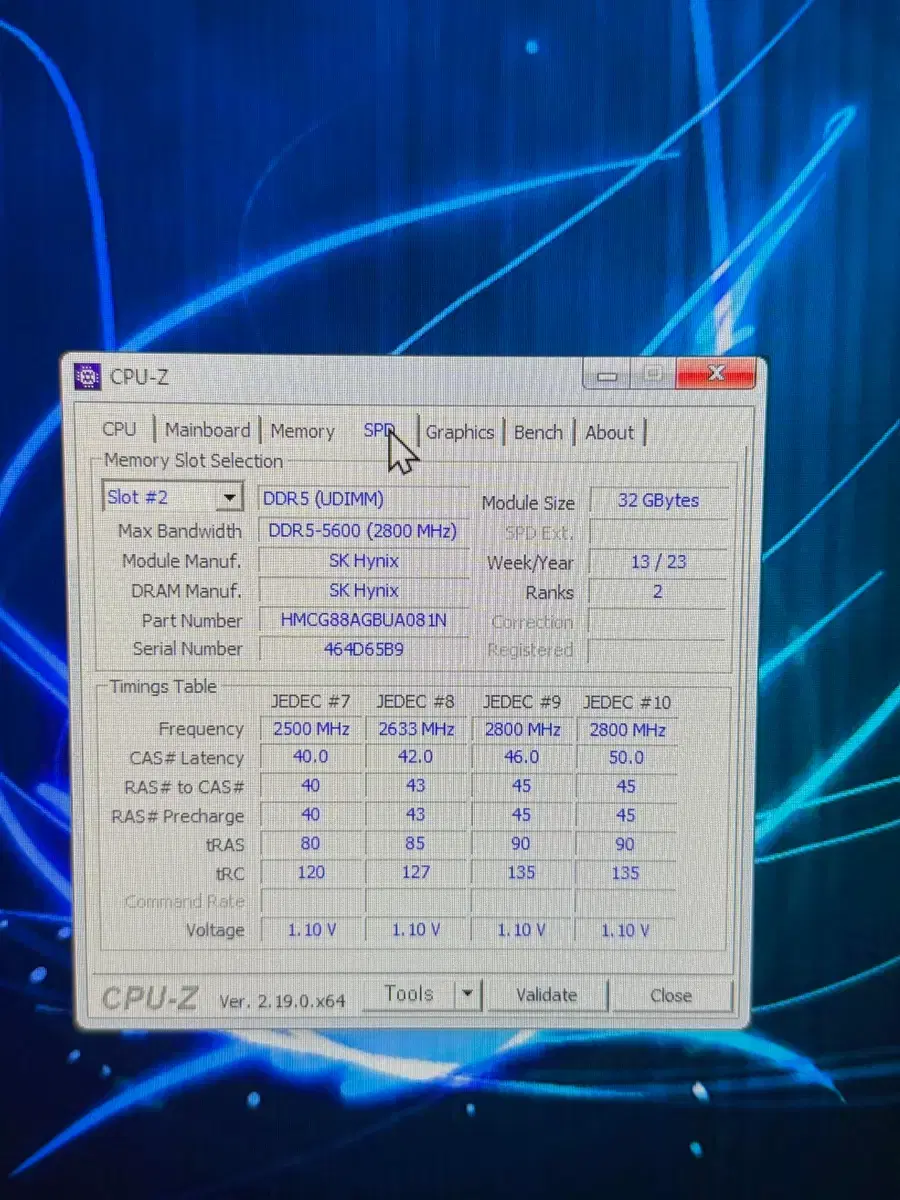Viewport: 900px width, 1200px height.
Task: Click the Validate button
Action: (546, 995)
